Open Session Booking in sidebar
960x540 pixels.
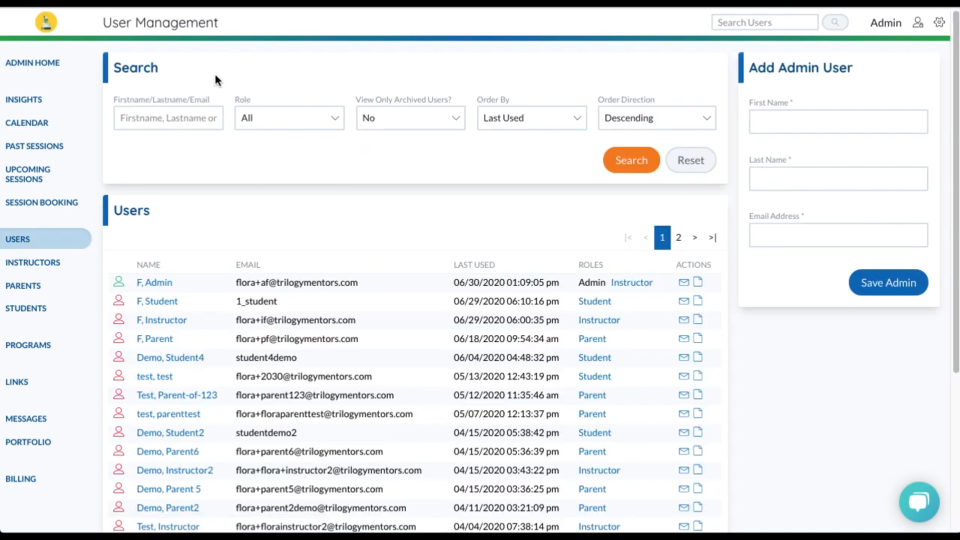click(42, 202)
